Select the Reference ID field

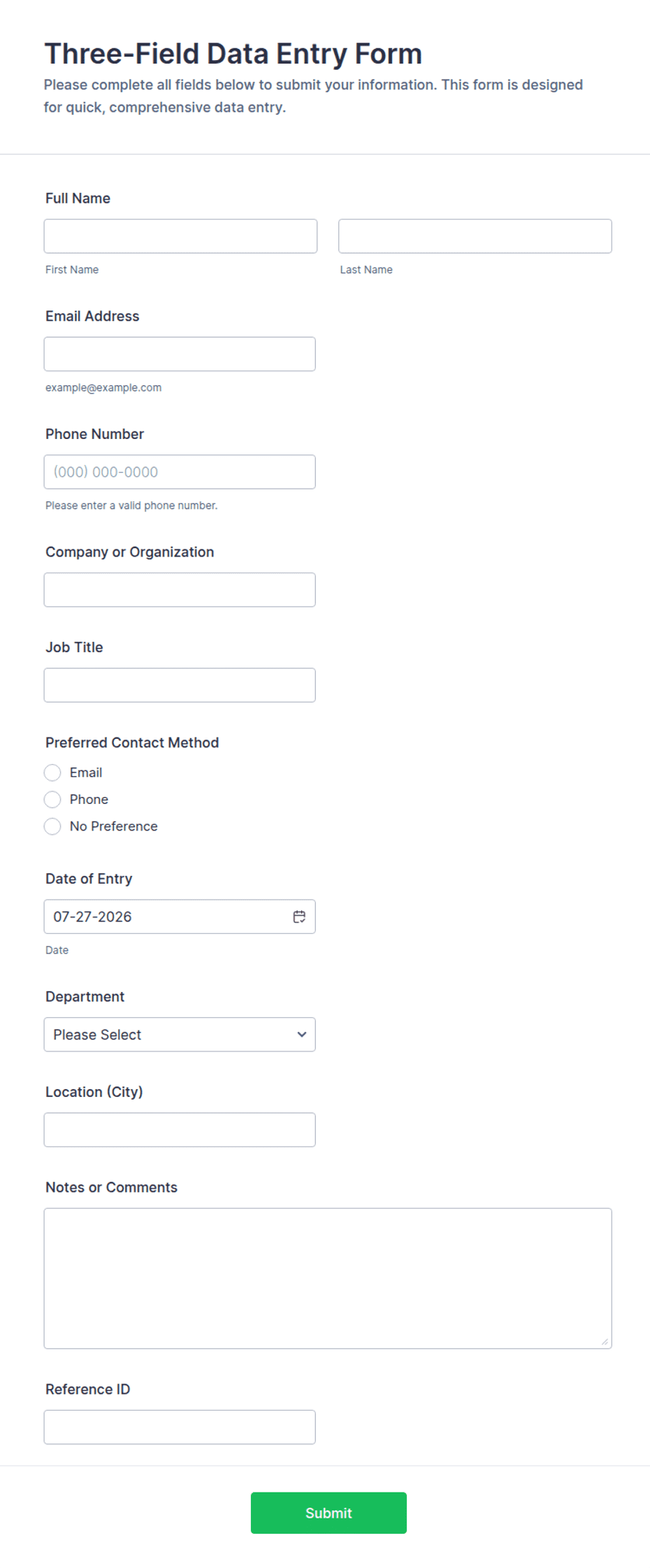pos(180,1427)
